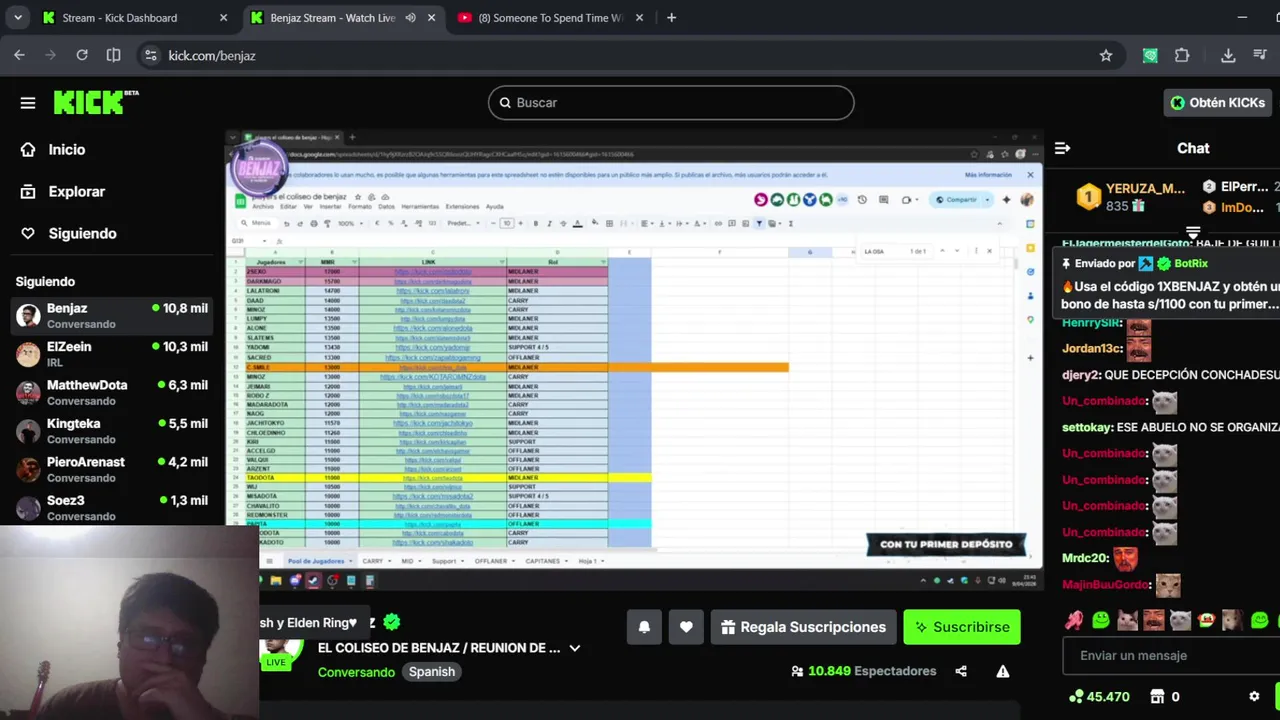Click Regala Suscripciones button

(803, 627)
